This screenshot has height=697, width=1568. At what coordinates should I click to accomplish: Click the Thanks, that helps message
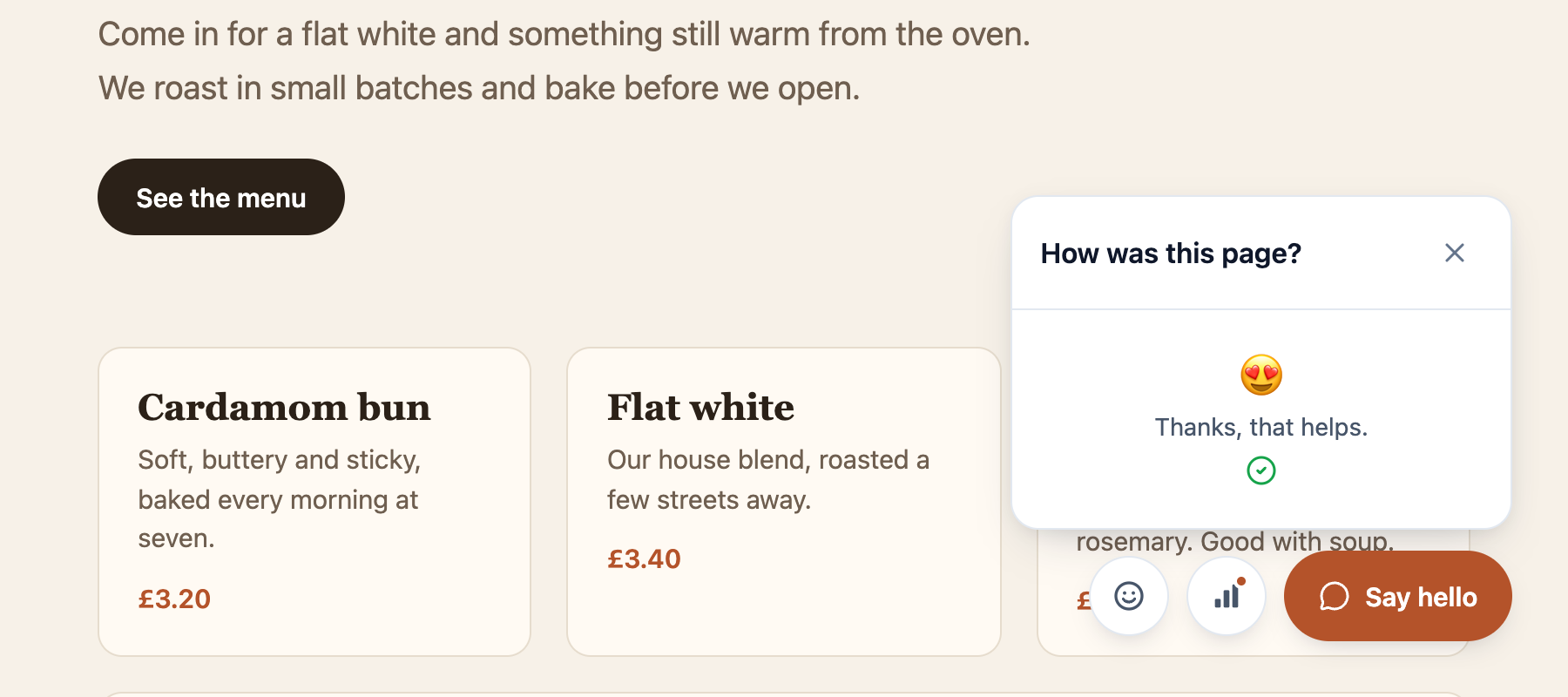pyautogui.click(x=1261, y=427)
